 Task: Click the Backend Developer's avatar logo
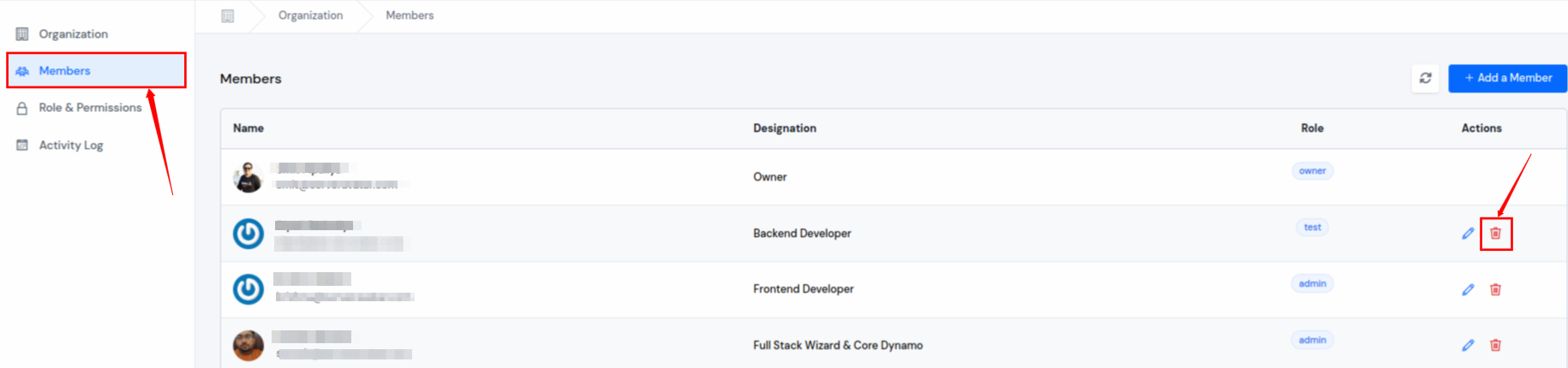coord(248,233)
